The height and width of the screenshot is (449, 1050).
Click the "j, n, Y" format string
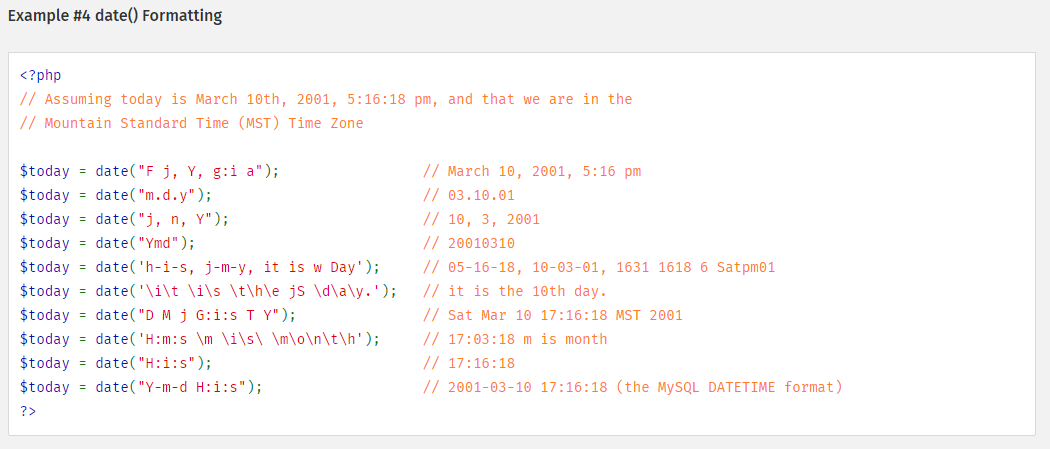point(175,219)
